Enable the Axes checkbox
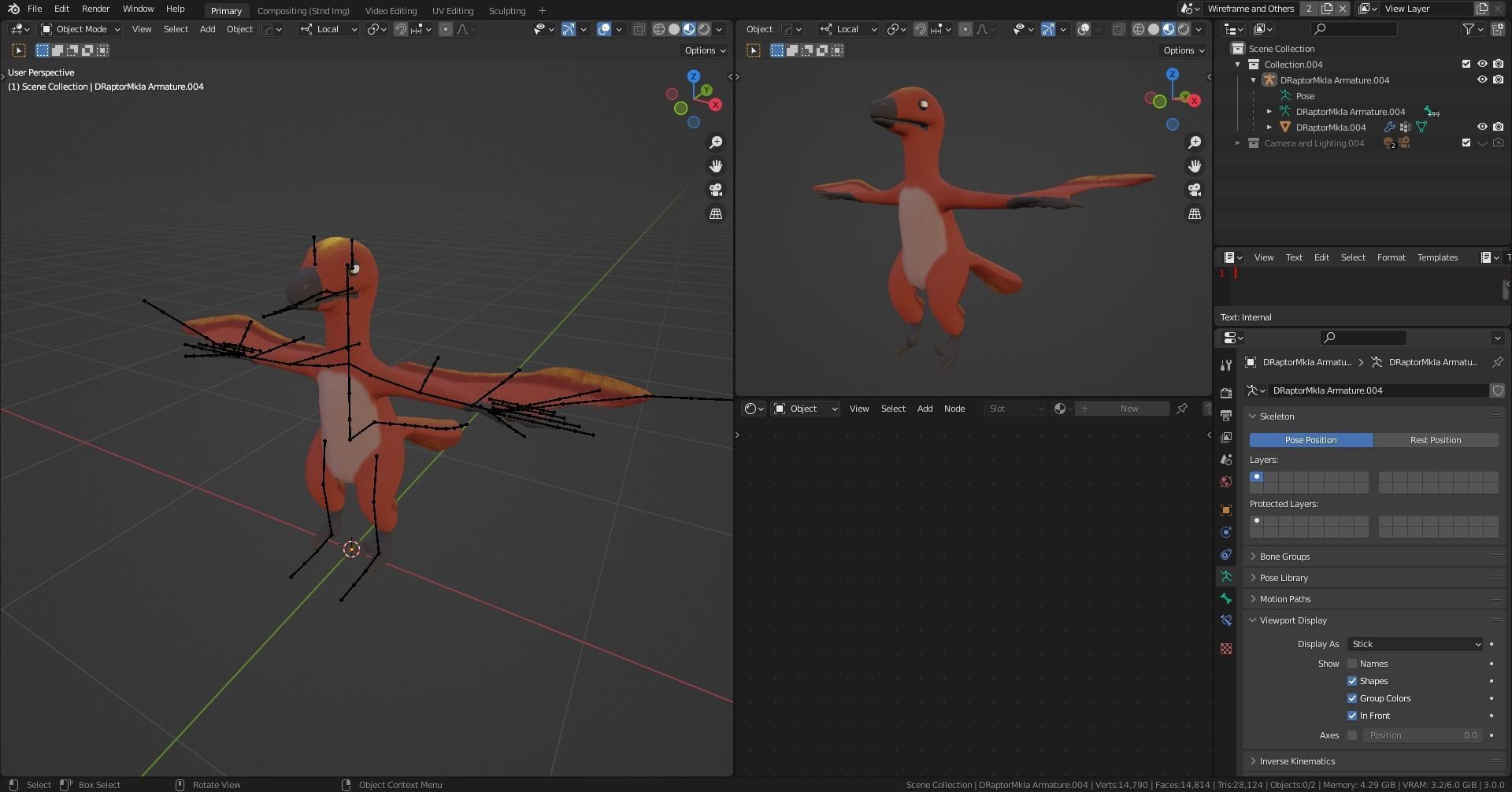 click(x=1352, y=735)
